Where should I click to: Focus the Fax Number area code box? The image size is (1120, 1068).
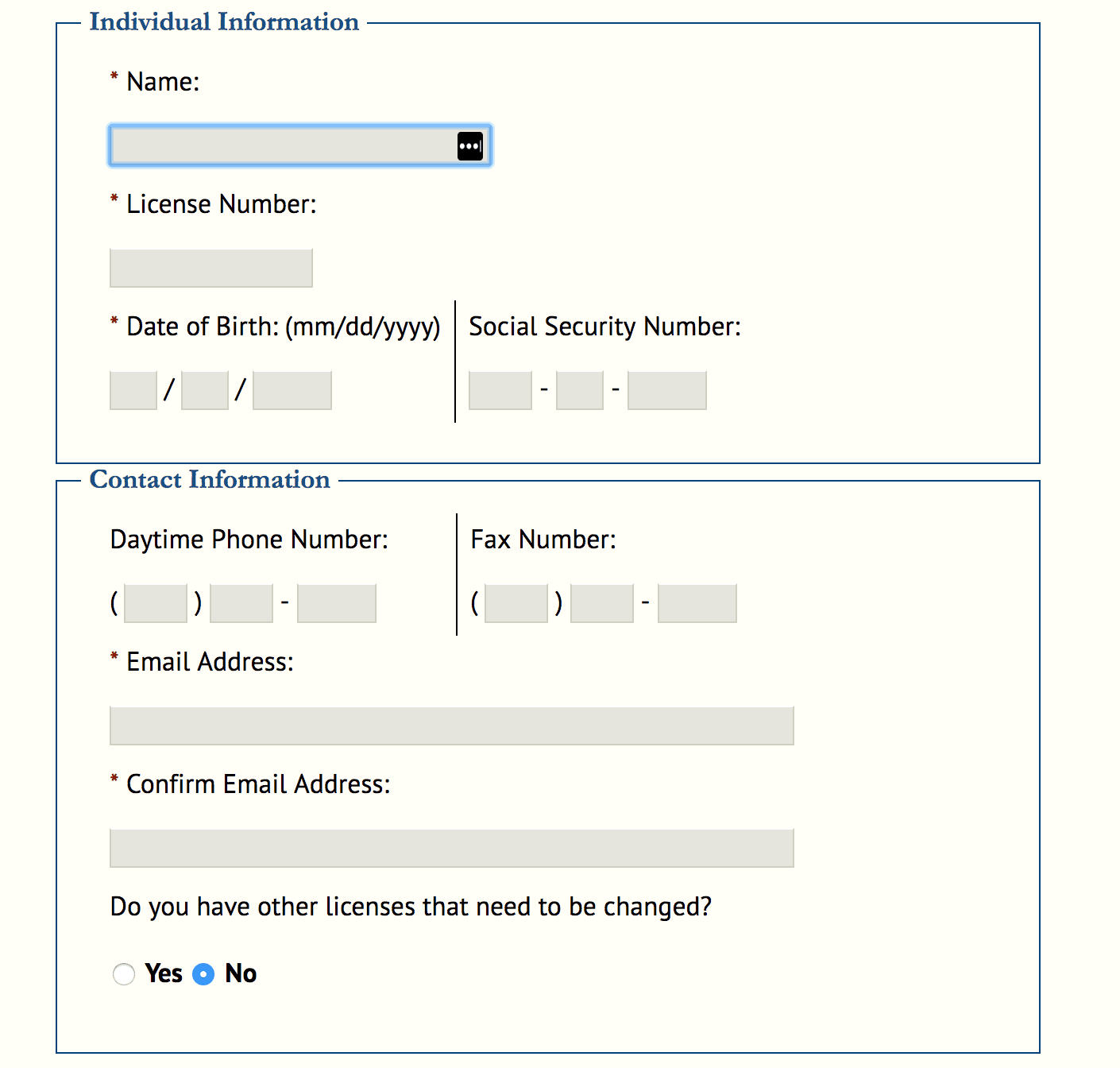point(516,603)
